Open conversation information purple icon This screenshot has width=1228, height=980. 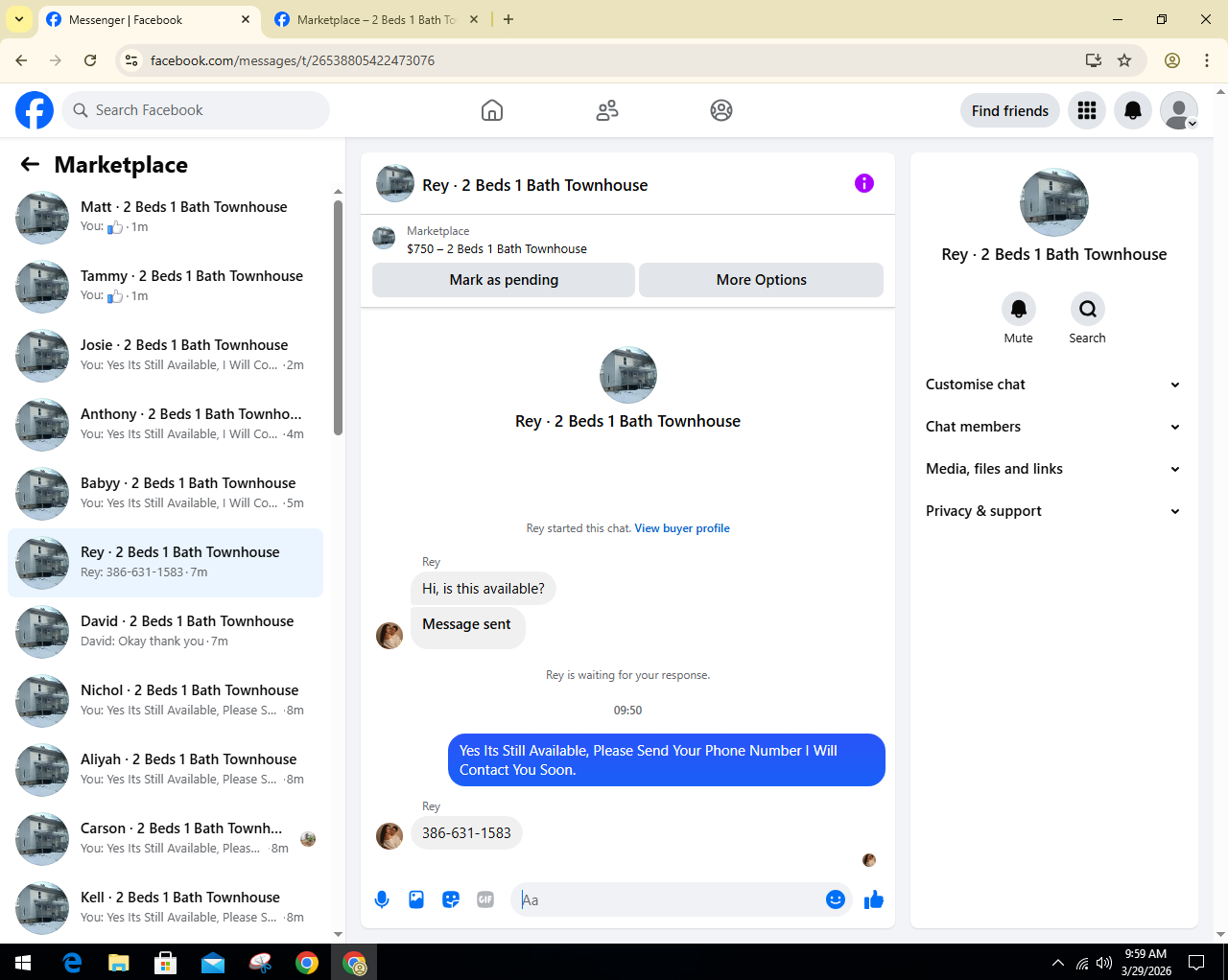[x=864, y=183]
